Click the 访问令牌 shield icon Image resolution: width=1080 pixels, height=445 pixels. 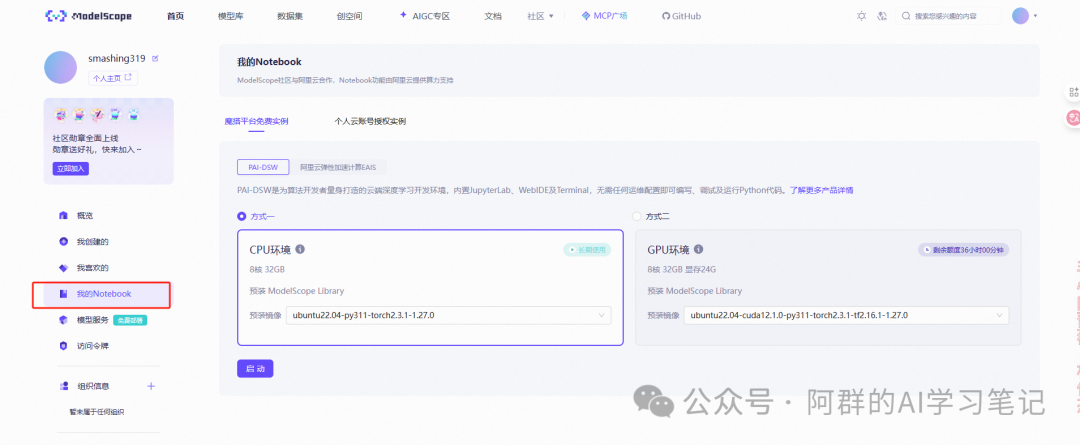pos(63,346)
